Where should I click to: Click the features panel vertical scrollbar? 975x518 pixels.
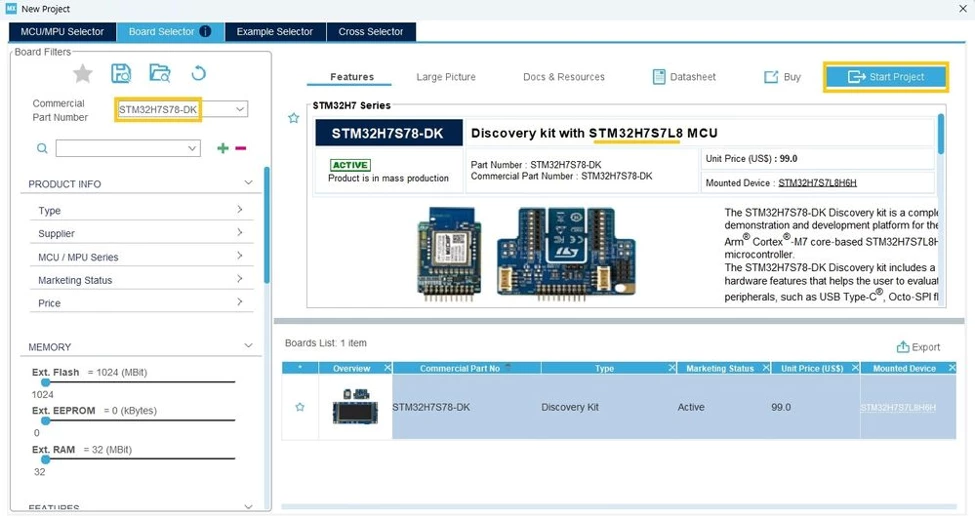(941, 134)
